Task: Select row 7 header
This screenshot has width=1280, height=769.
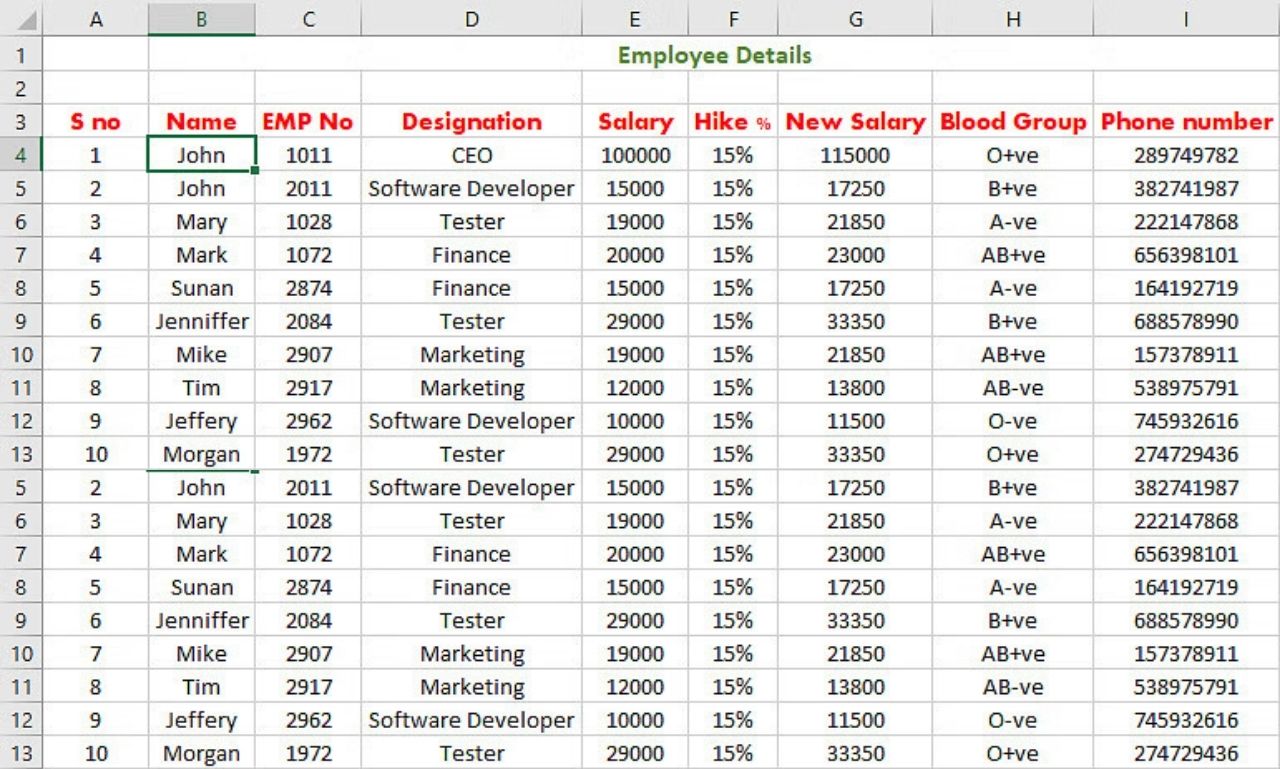Action: 20,255
